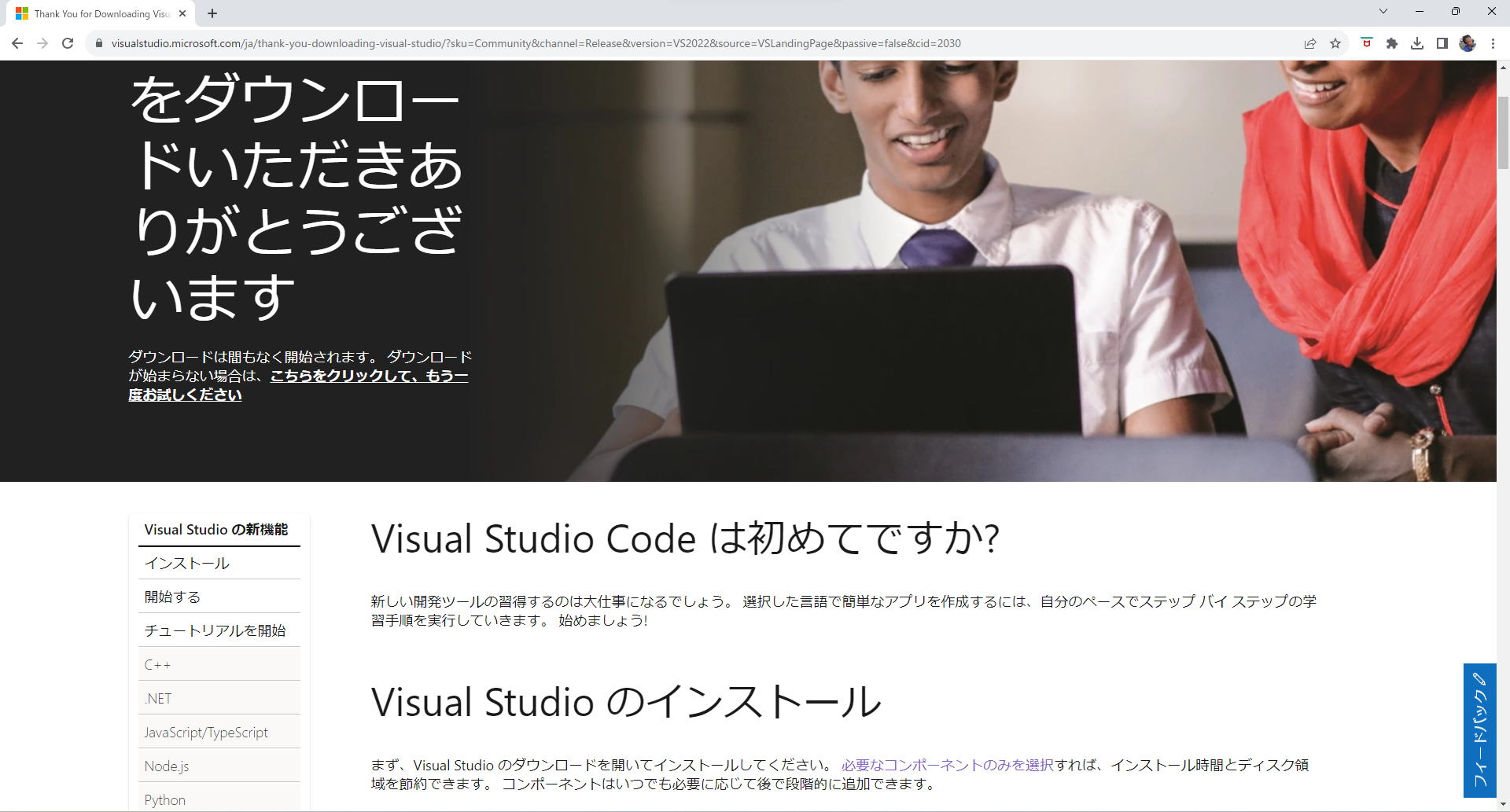Click Visual Studio のインストール heading

pos(626,701)
